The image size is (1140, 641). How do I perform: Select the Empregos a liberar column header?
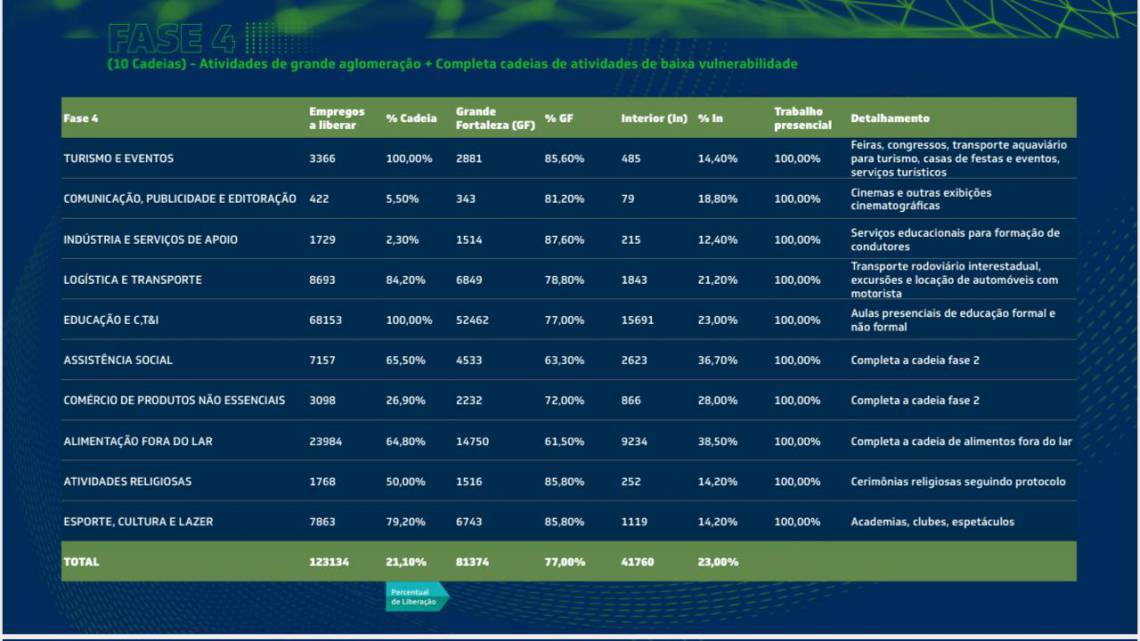click(337, 118)
